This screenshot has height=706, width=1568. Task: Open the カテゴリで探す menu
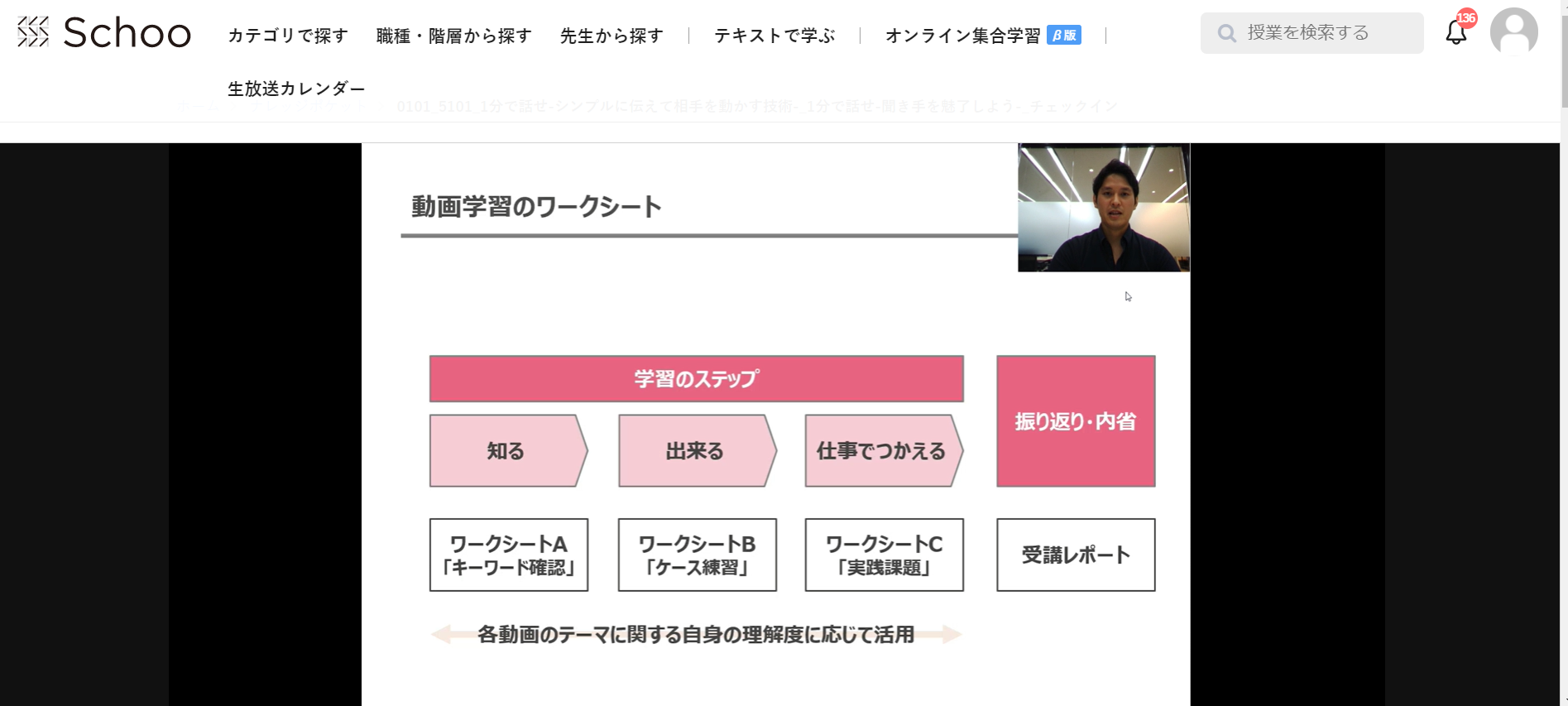click(287, 36)
